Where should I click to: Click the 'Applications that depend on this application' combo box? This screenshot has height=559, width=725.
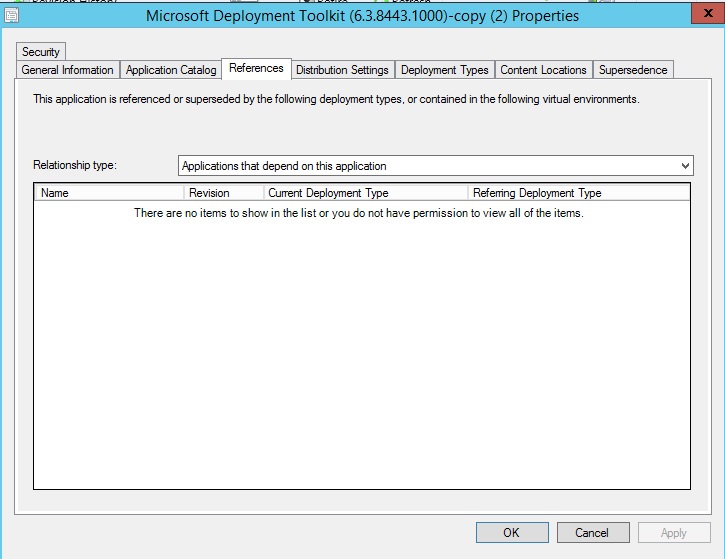click(x=430, y=166)
